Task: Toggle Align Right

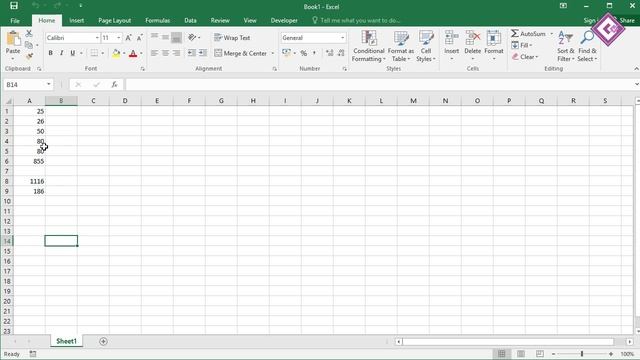Action: click(x=176, y=53)
